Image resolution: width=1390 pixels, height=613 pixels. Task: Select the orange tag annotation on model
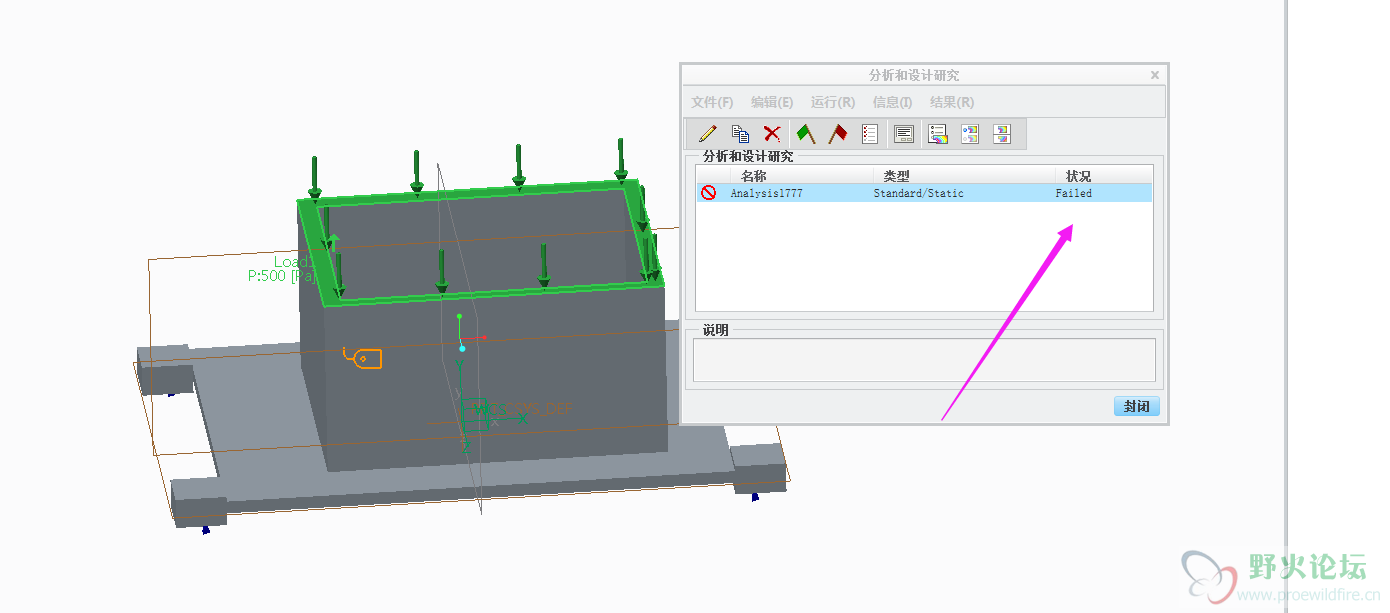tap(362, 357)
